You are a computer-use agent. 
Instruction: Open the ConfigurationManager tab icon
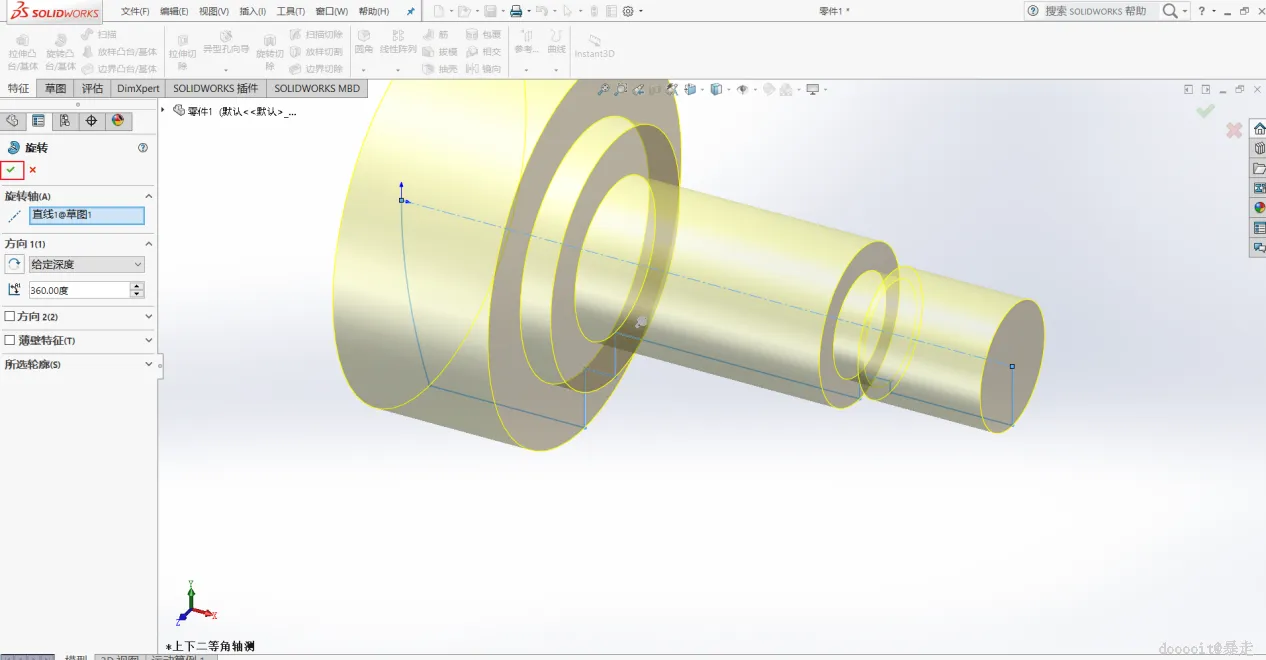pos(64,121)
